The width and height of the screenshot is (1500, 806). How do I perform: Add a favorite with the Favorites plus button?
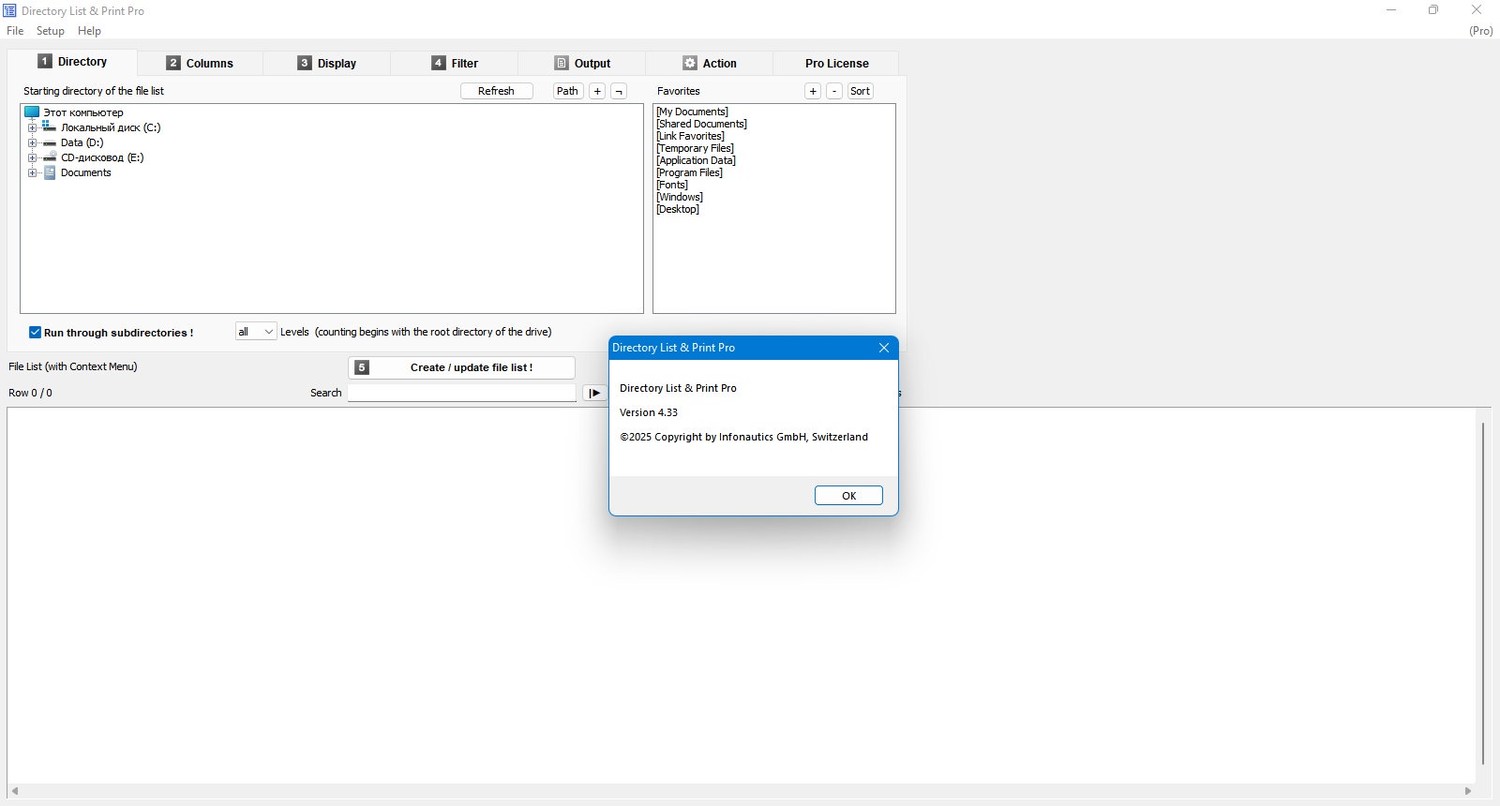813,91
